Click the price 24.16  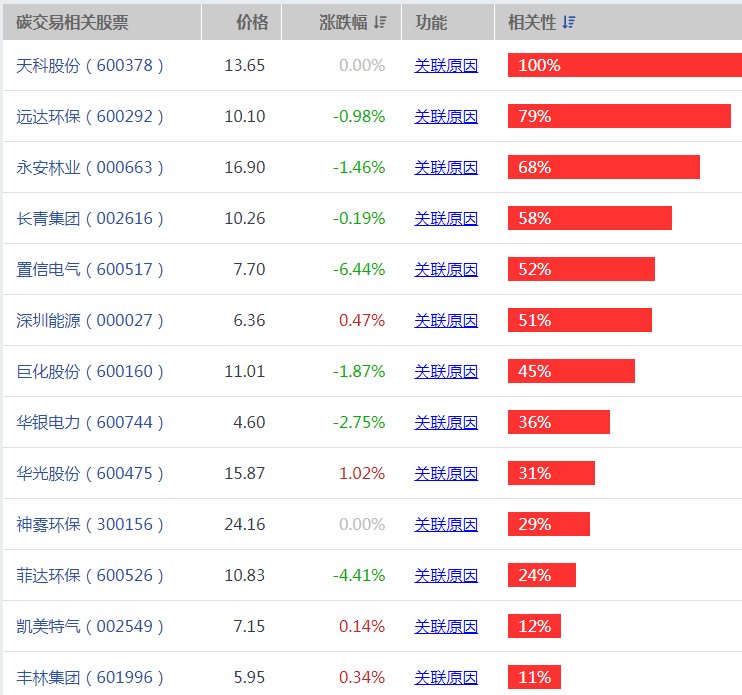click(245, 525)
